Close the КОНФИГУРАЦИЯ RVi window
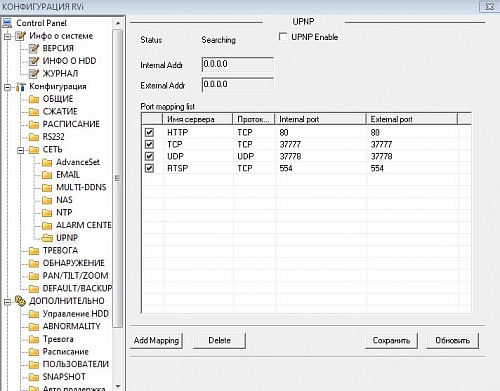500x391 pixels. [489, 6]
